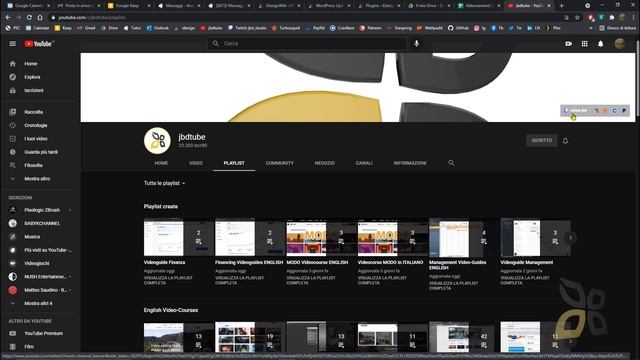Click the search magnifier icon in search box
640x360 pixels.
216,43
